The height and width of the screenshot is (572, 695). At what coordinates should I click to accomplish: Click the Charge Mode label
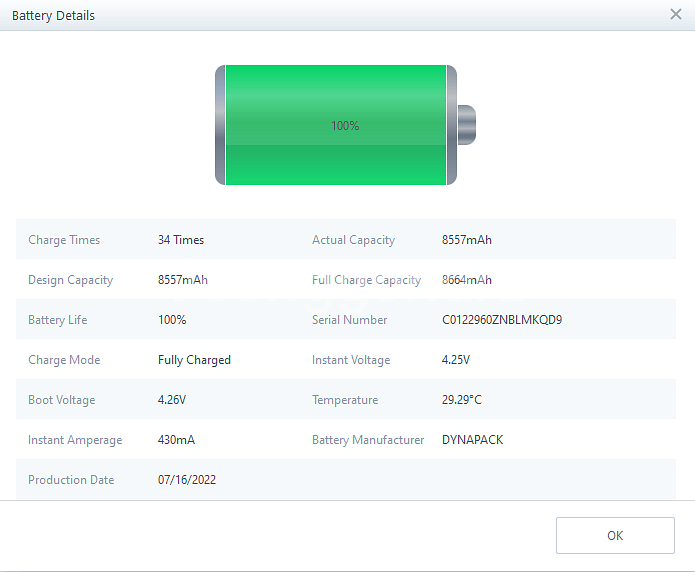click(64, 360)
